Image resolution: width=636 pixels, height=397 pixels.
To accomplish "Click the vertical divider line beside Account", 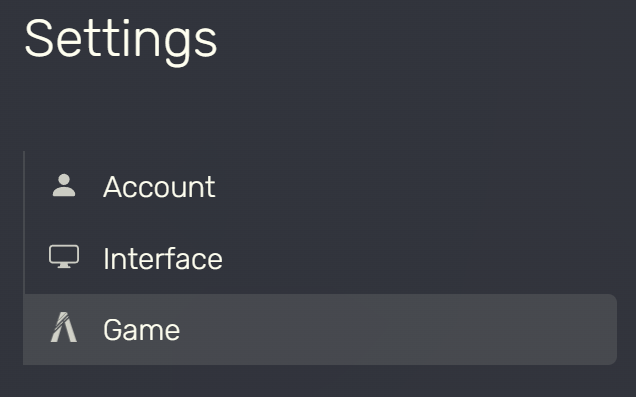I will click(24, 187).
